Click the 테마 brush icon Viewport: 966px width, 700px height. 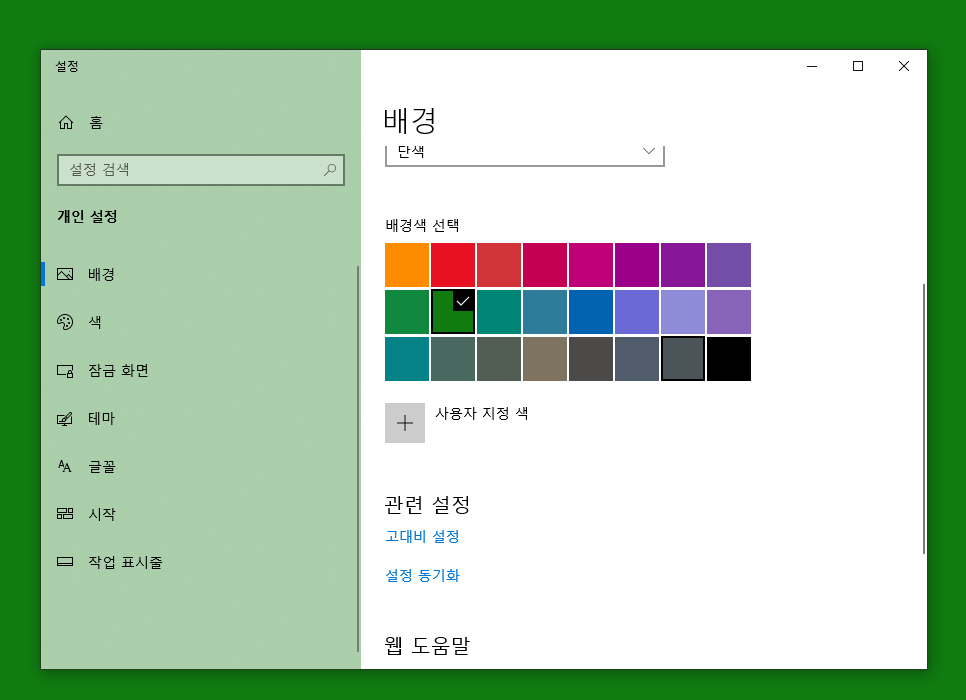tap(65, 418)
